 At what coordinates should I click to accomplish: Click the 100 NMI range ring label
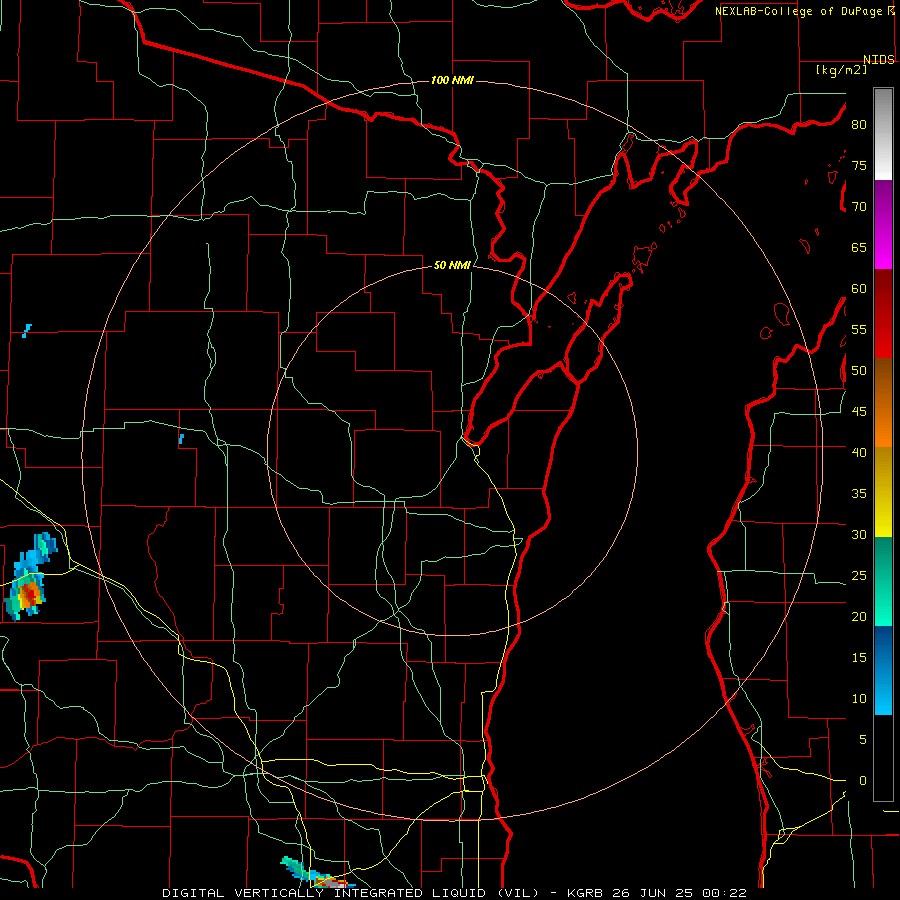452,80
